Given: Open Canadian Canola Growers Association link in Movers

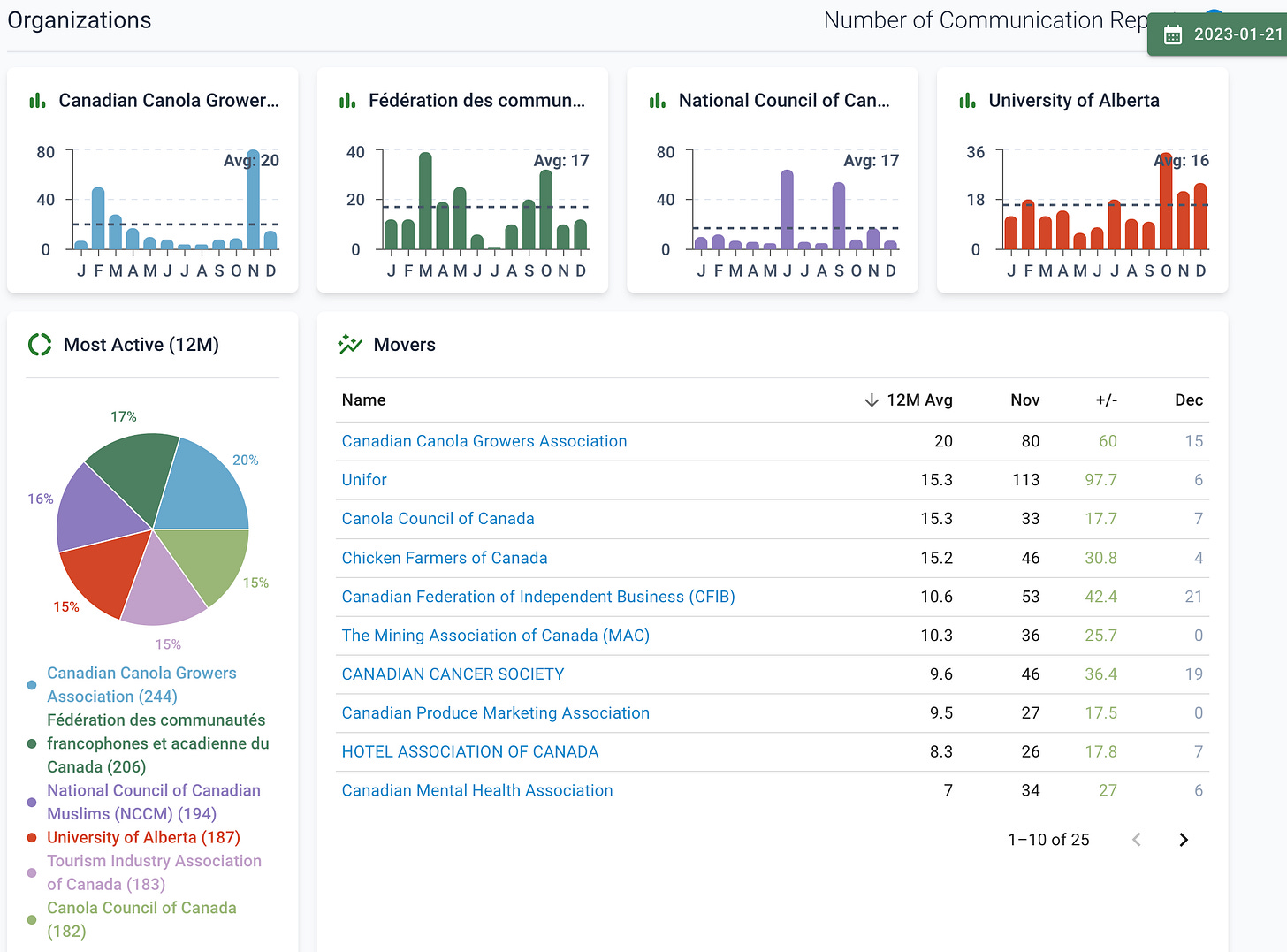Looking at the screenshot, I should pyautogui.click(x=484, y=441).
